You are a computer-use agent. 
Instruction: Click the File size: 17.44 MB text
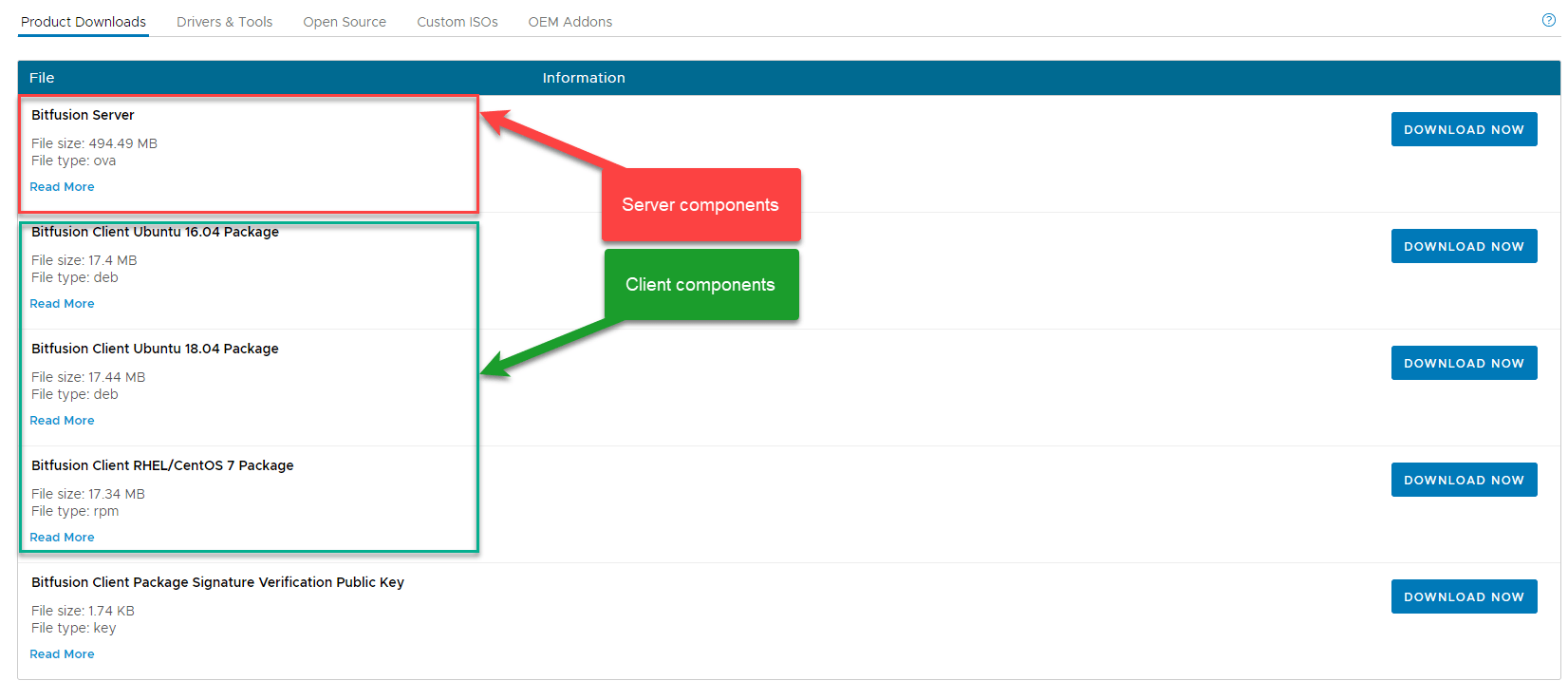pos(88,377)
